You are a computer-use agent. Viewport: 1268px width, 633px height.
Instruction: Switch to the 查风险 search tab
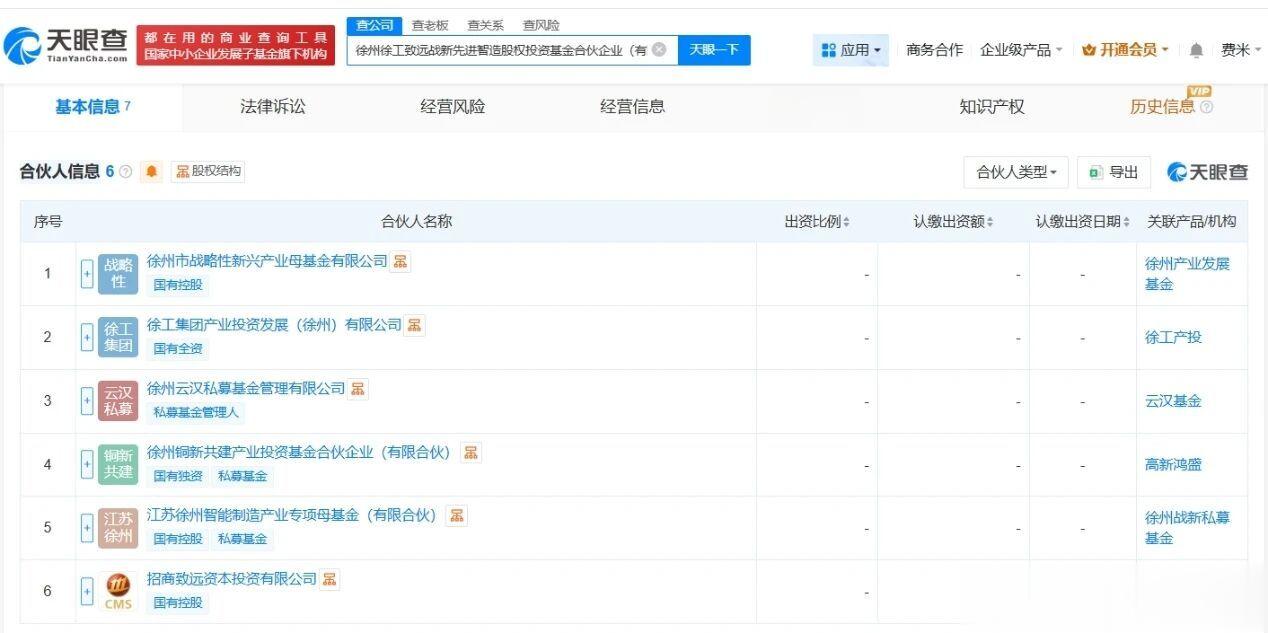[541, 25]
